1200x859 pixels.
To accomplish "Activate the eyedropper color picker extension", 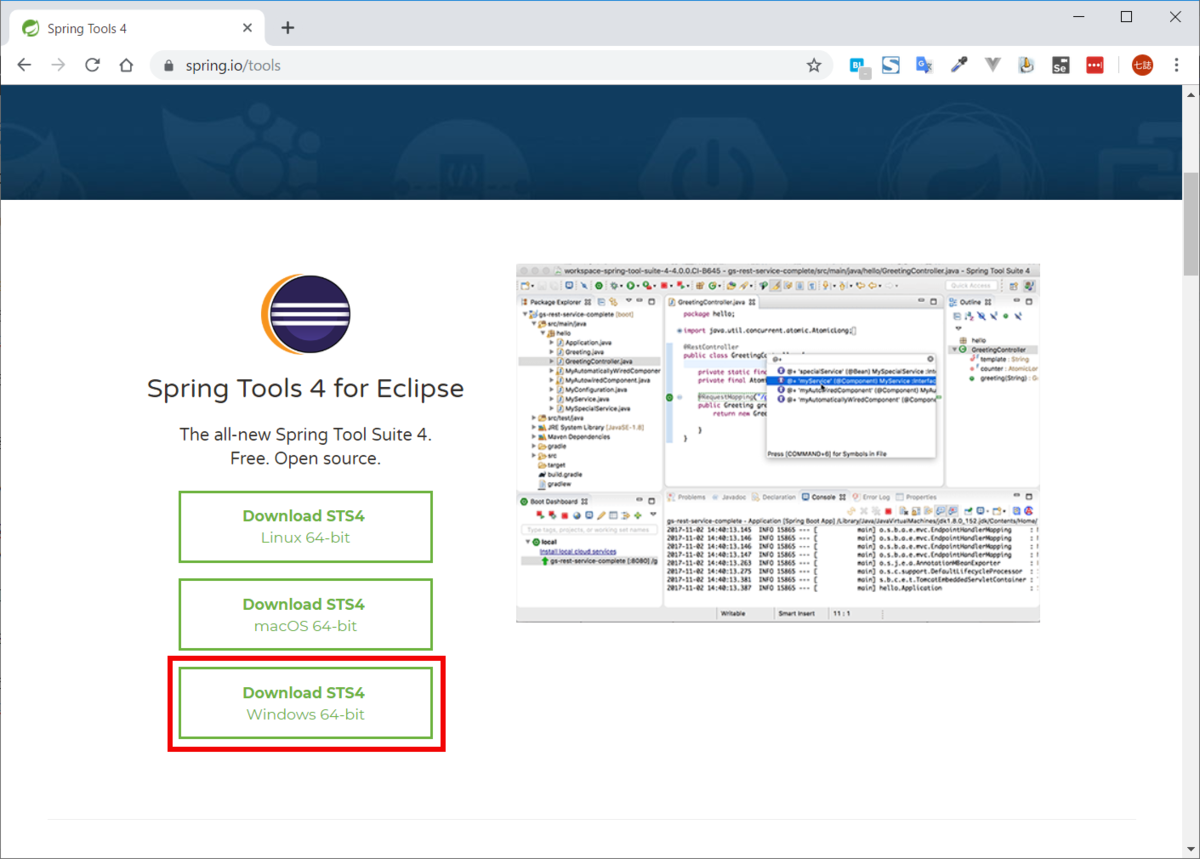I will (x=959, y=65).
